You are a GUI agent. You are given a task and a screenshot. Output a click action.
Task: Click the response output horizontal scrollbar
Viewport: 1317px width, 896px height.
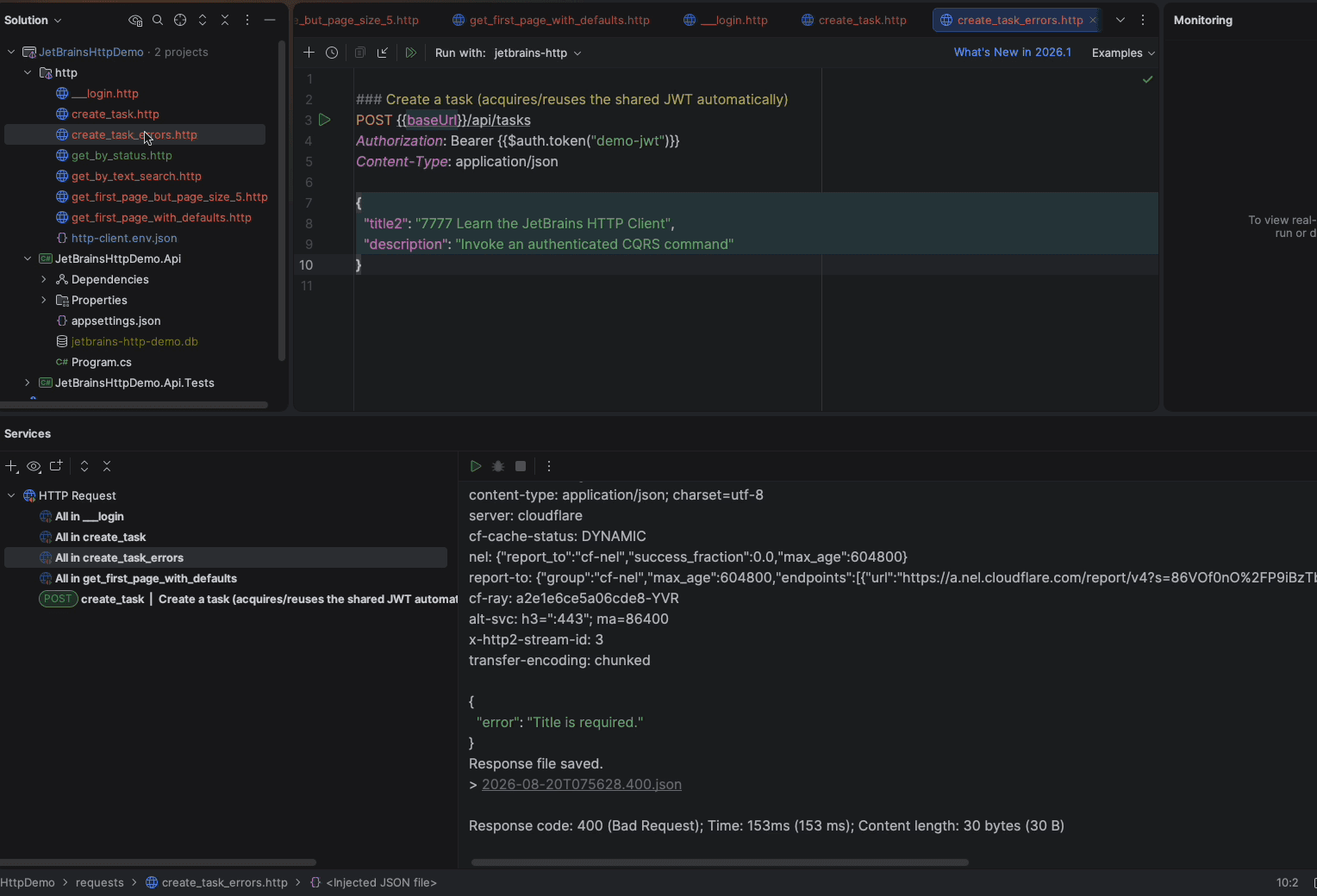pyautogui.click(x=720, y=862)
